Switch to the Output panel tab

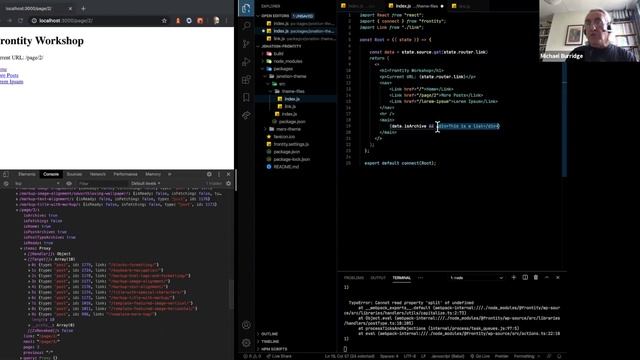[378, 278]
